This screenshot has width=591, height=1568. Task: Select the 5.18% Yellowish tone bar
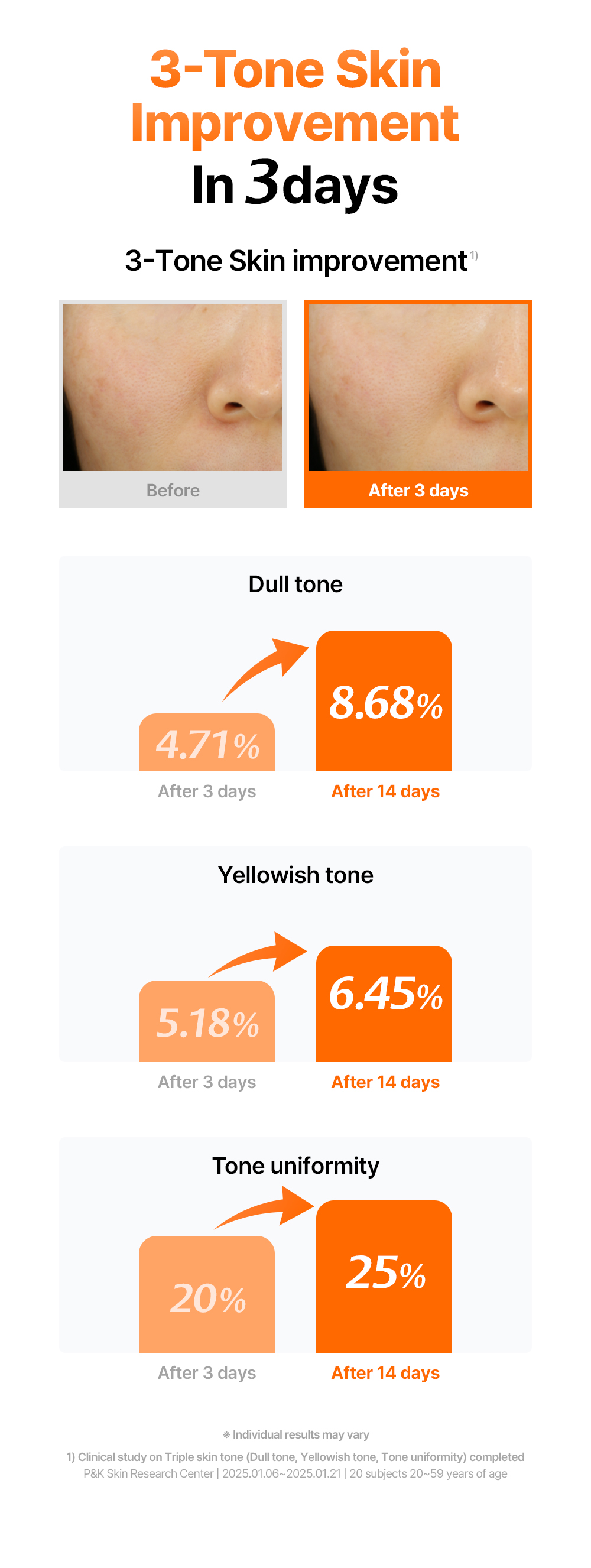(207, 1021)
